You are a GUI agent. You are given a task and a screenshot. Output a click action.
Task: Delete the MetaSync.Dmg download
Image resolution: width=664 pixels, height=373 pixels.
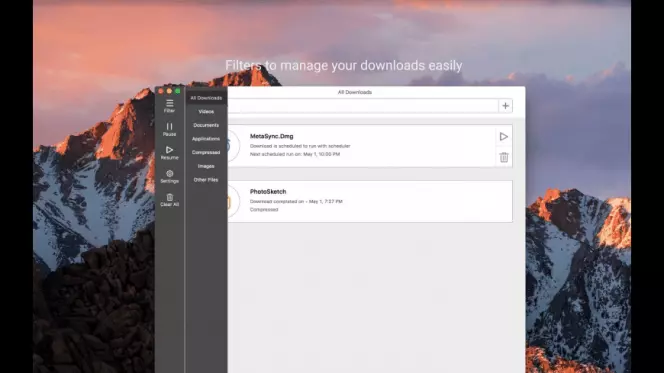pos(504,157)
